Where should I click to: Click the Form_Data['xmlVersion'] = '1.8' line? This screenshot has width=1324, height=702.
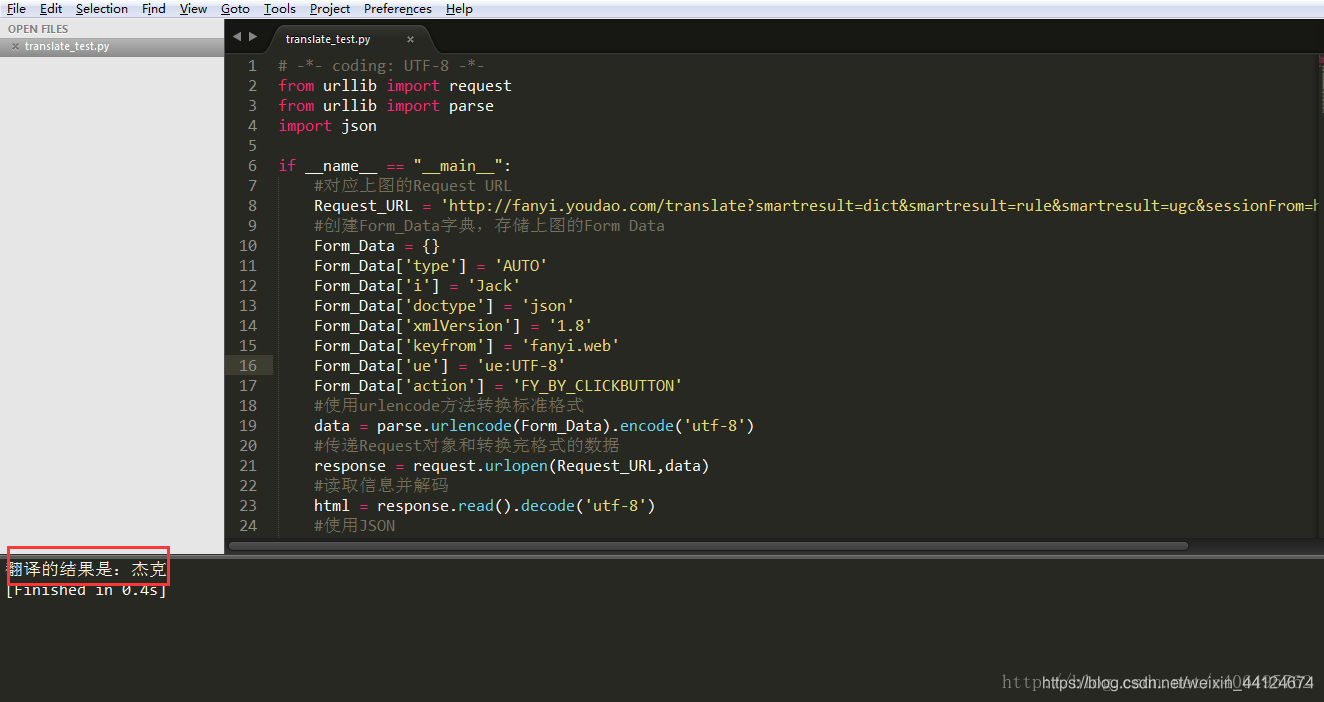click(453, 326)
